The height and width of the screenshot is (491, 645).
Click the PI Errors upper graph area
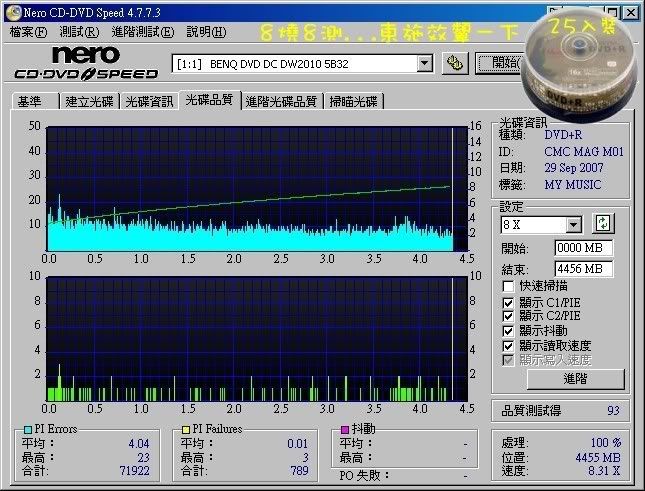click(258, 189)
